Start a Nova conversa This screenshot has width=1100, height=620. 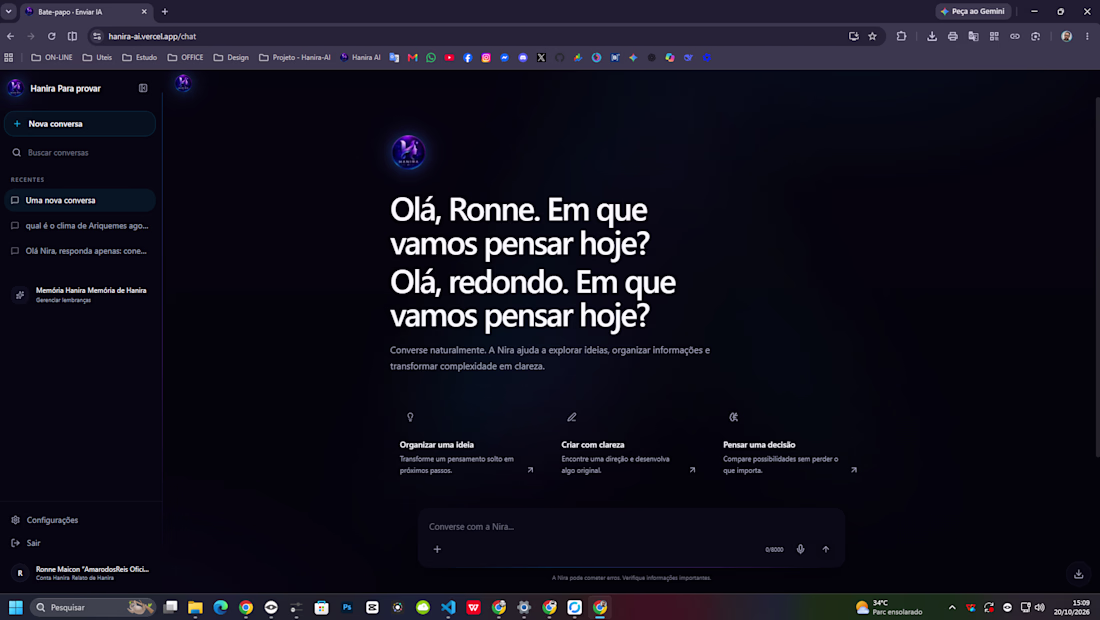click(80, 124)
